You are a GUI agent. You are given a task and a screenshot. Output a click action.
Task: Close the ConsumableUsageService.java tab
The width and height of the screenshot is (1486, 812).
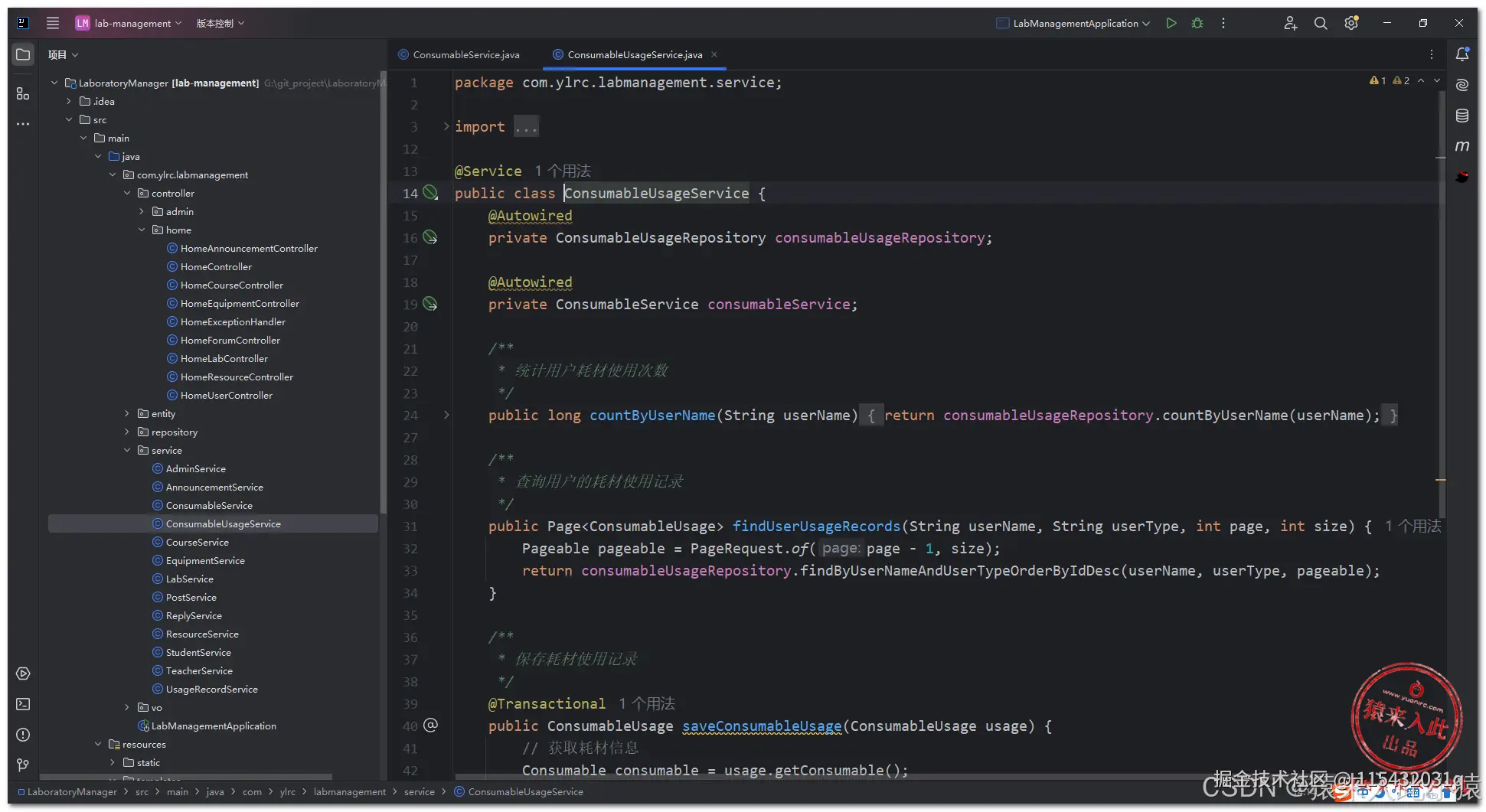pos(714,54)
